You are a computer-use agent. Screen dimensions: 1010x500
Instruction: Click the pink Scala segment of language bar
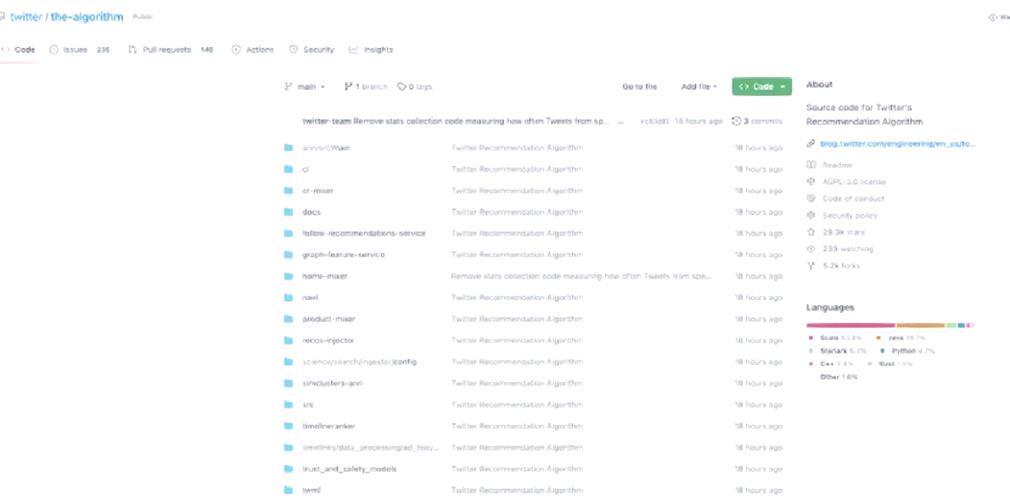point(850,325)
